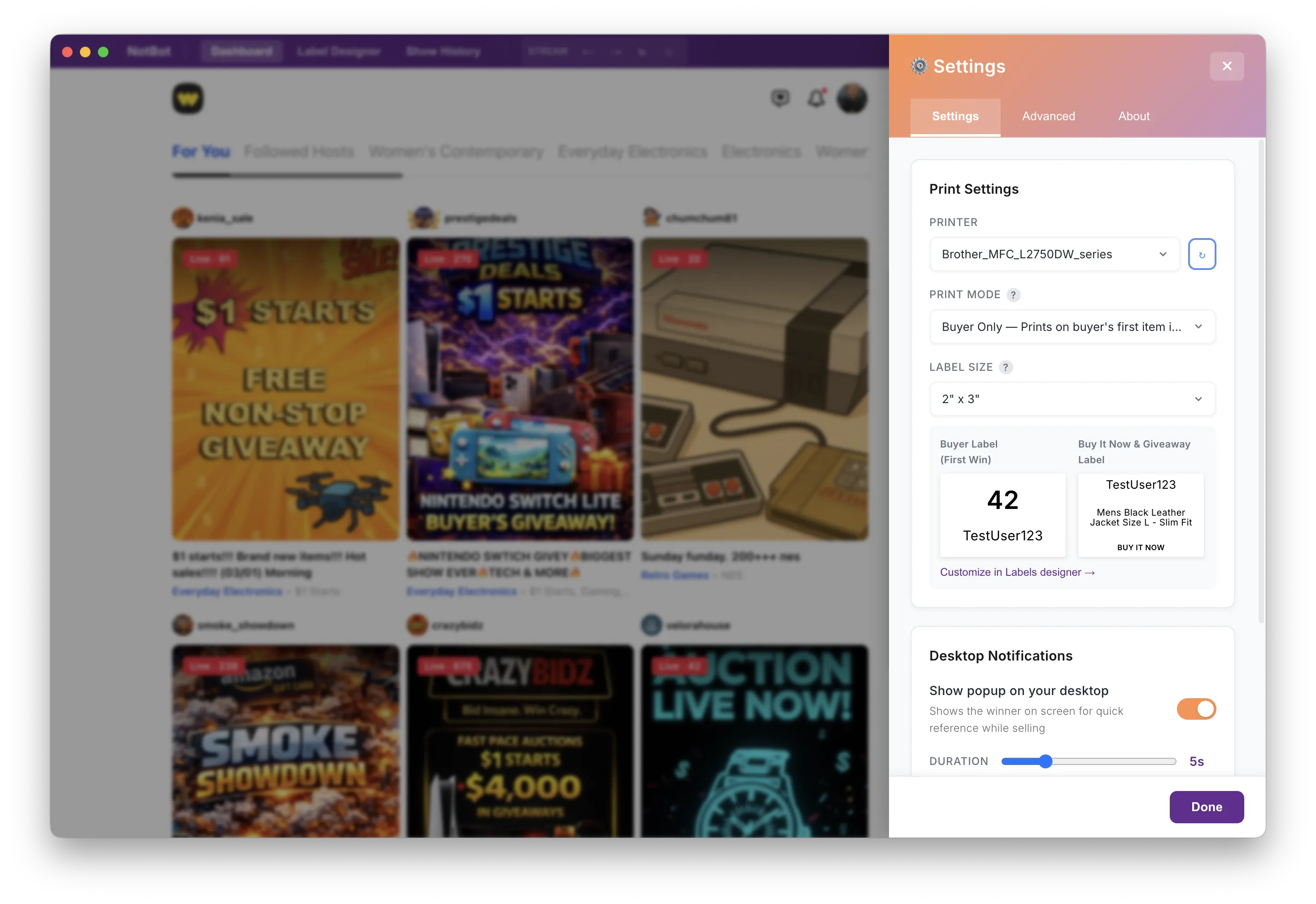Select the Women's Contemporary feed tab
The width and height of the screenshot is (1316, 904).
click(456, 152)
